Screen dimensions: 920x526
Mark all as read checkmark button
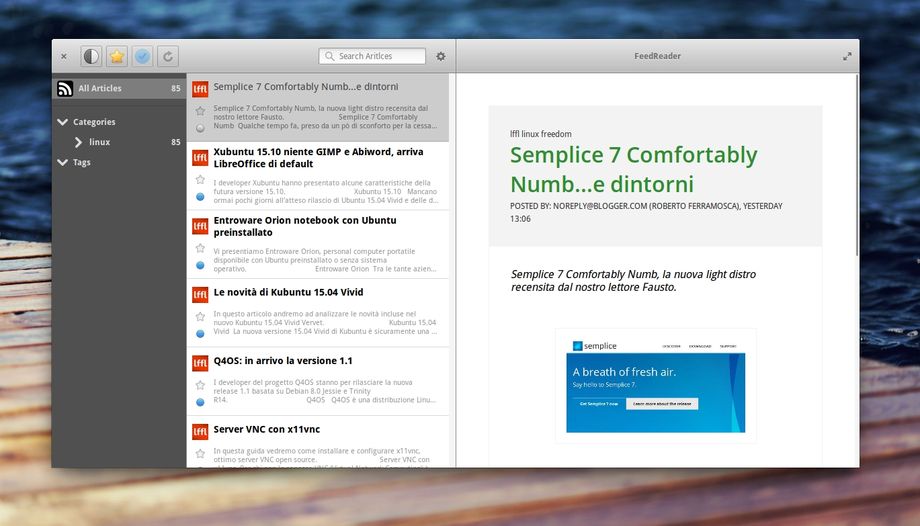tap(142, 56)
